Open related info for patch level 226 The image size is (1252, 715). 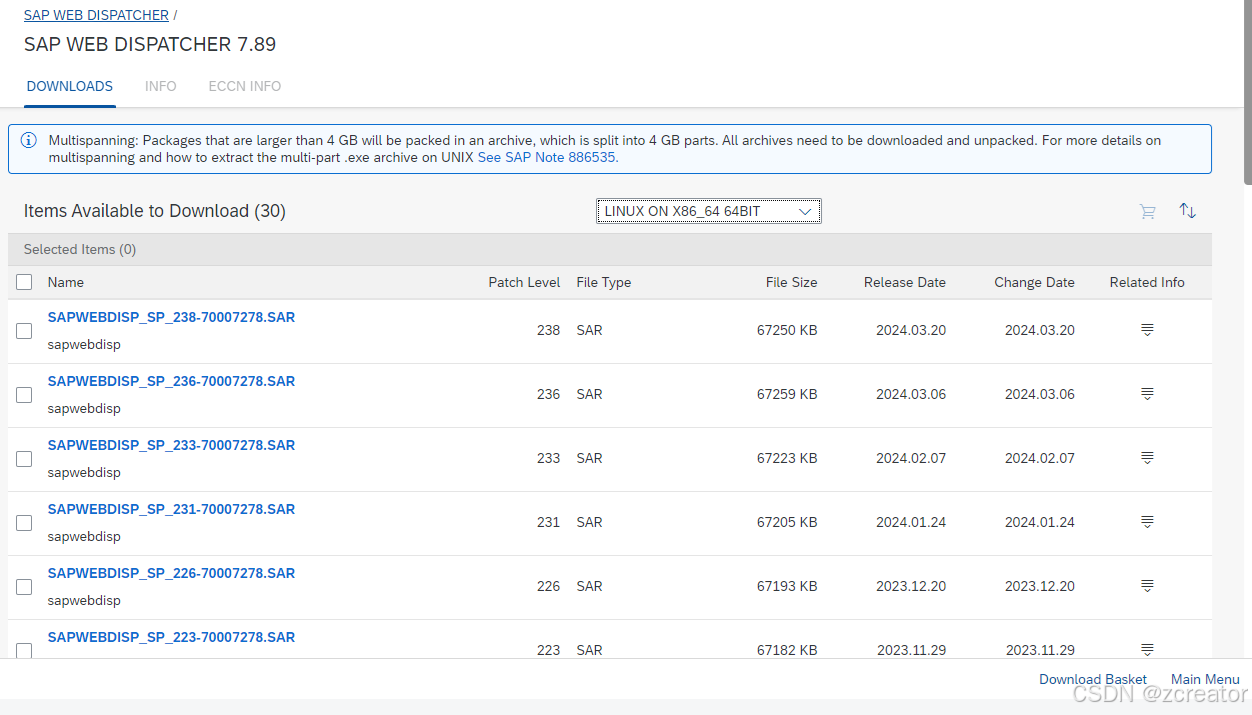tap(1147, 586)
